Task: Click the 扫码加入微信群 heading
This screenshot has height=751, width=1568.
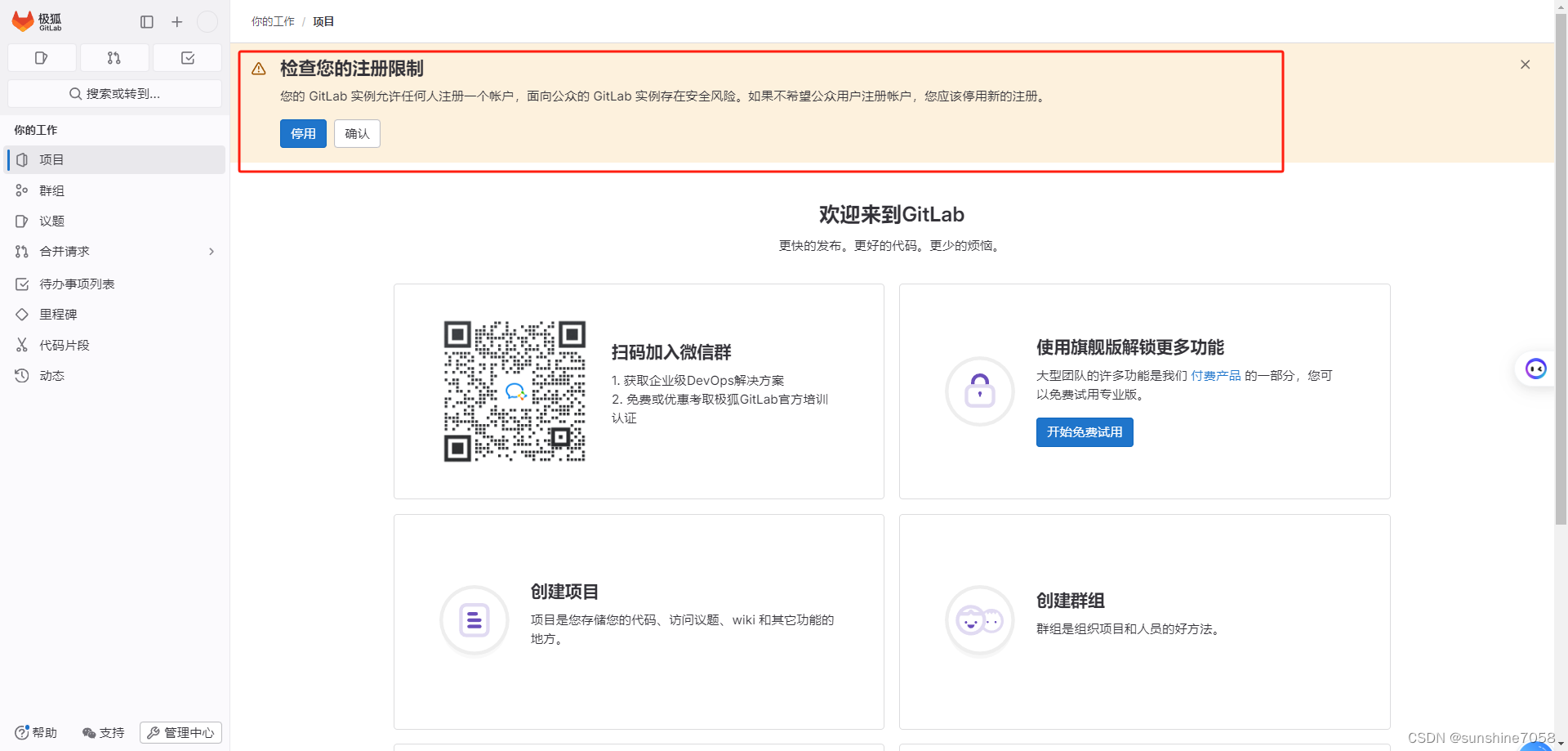Action: pyautogui.click(x=671, y=353)
